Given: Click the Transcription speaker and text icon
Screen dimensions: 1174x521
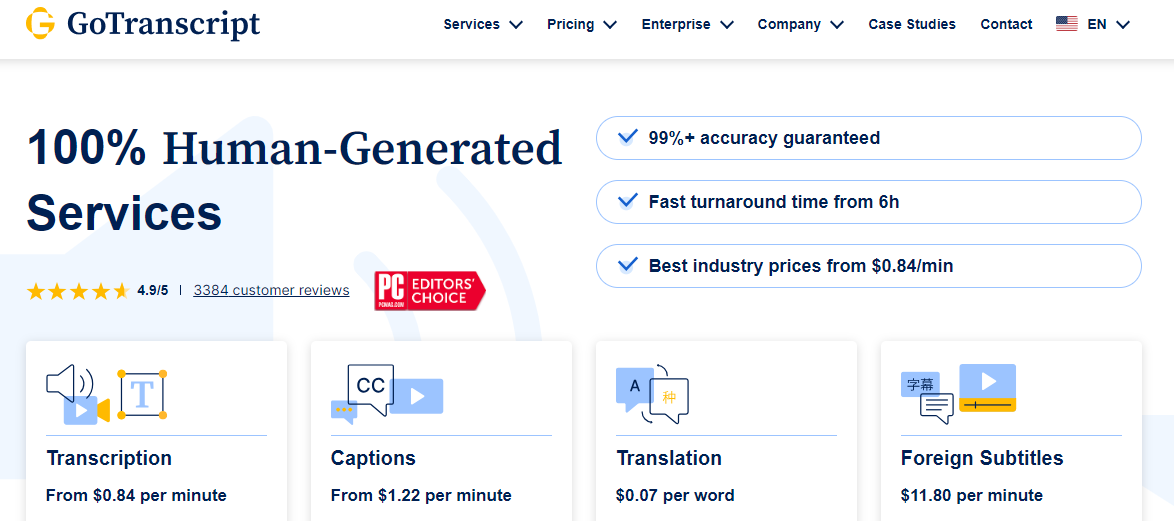Looking at the screenshot, I should tap(106, 394).
